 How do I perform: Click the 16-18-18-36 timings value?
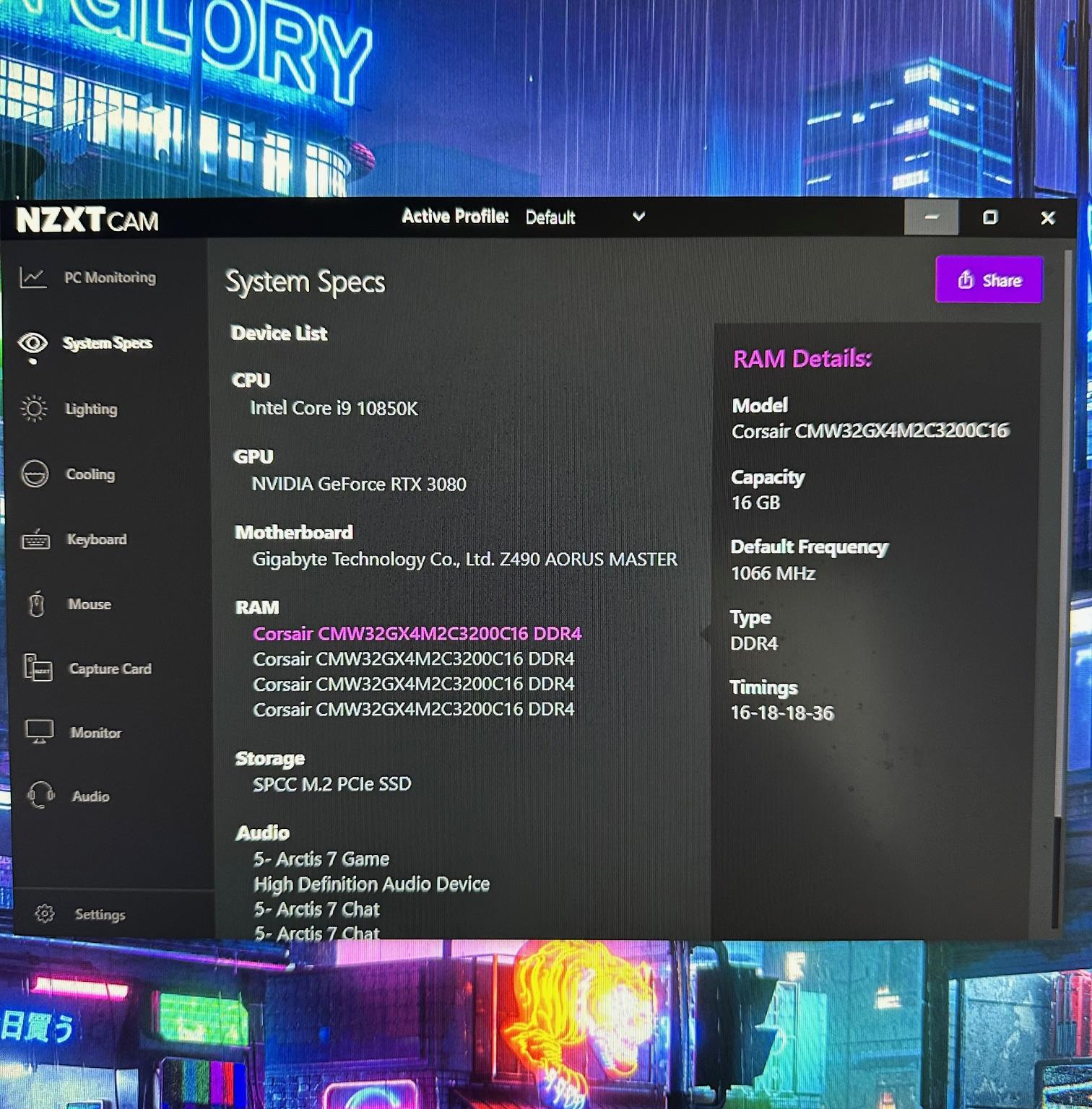coord(782,713)
